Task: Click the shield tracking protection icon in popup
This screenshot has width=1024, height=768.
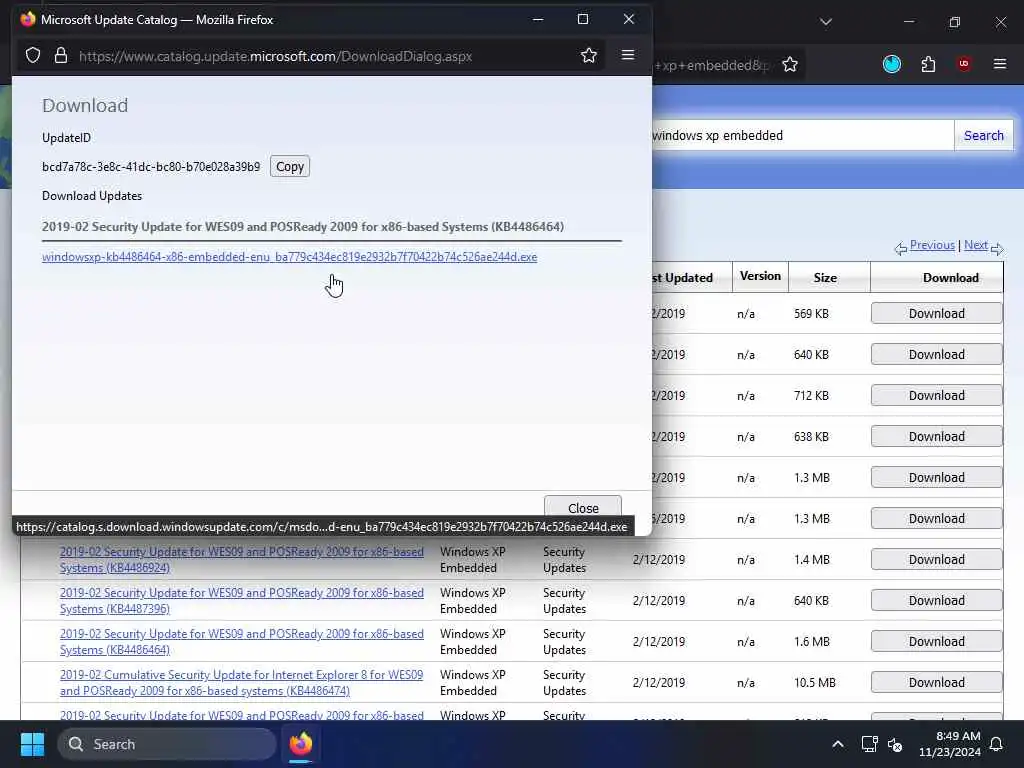Action: [33, 56]
